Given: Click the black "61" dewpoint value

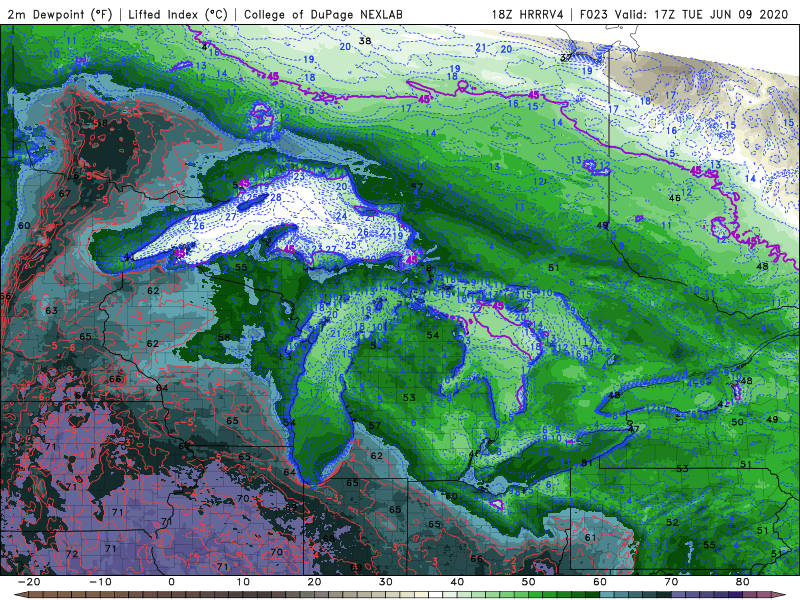Looking at the screenshot, I should point(590,537).
